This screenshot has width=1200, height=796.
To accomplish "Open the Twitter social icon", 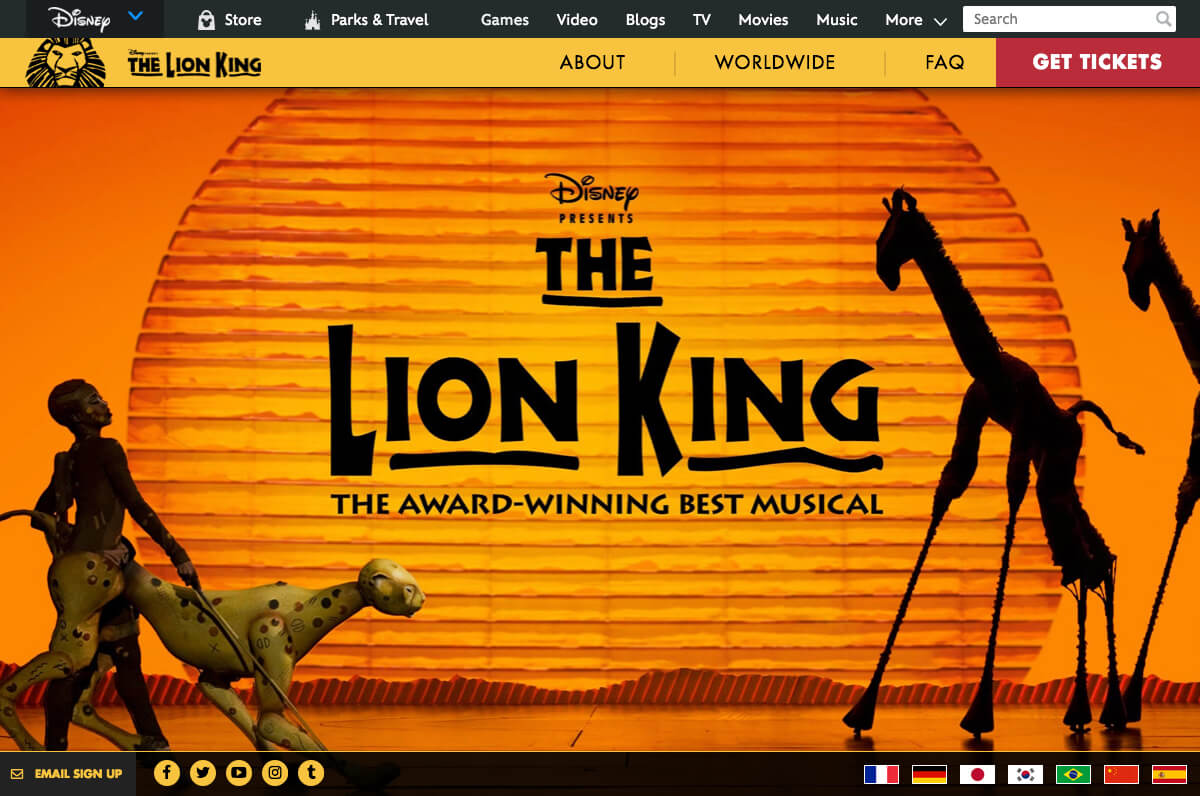I will [203, 772].
